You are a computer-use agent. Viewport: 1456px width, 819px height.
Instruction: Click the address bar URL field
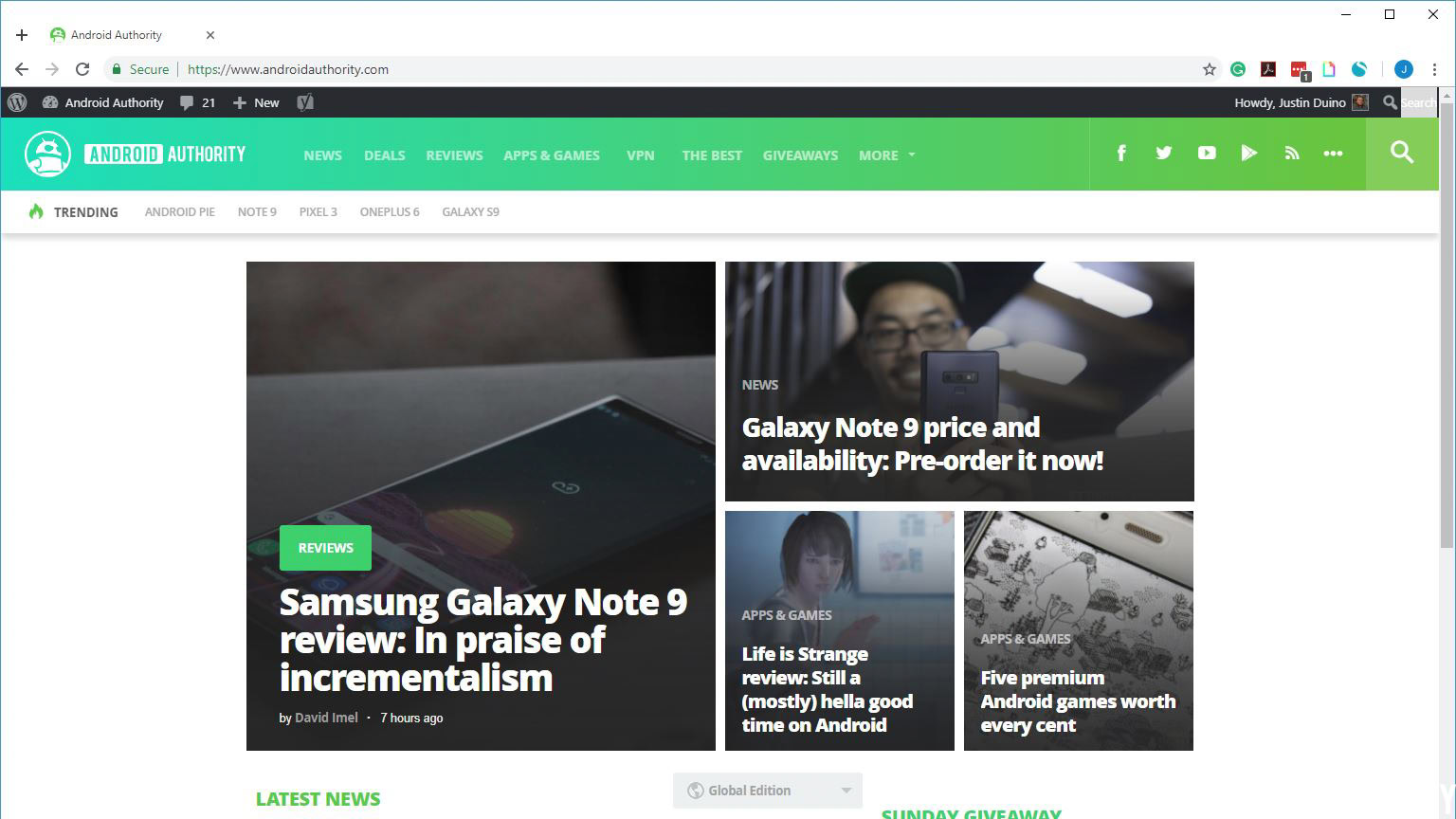(664, 69)
